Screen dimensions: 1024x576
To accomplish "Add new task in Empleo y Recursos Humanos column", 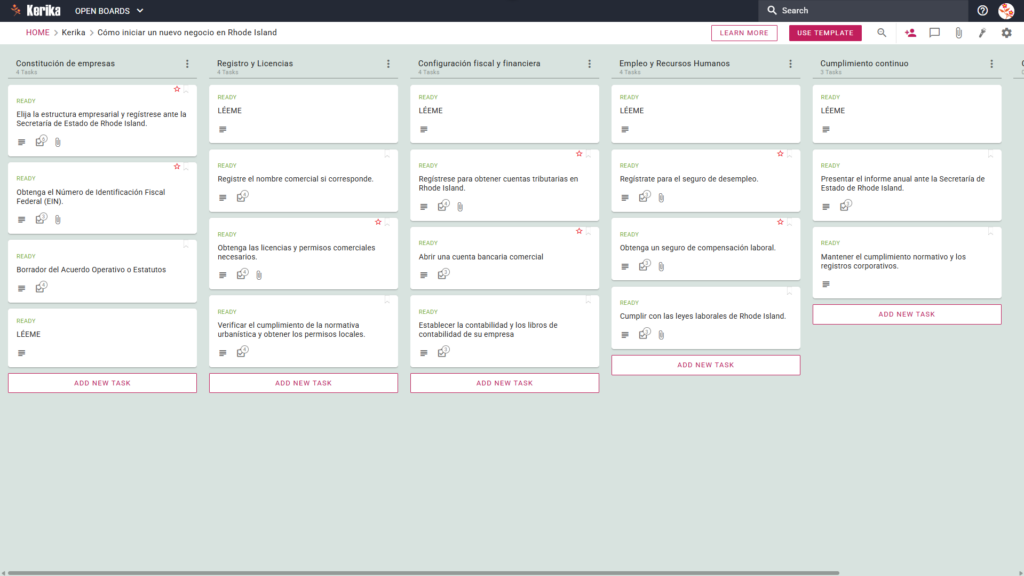I will click(706, 365).
